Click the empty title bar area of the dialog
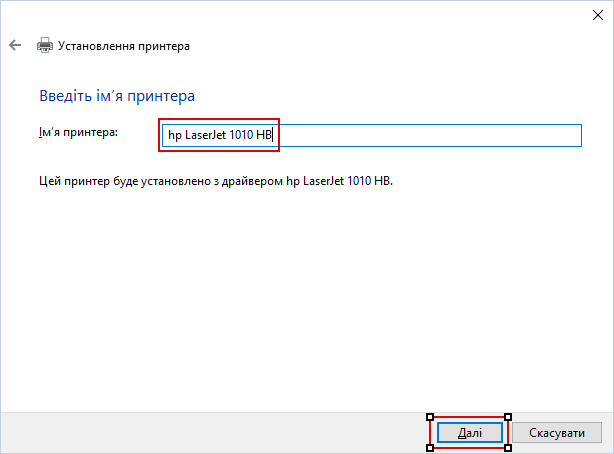614x454 pixels. (300, 14)
